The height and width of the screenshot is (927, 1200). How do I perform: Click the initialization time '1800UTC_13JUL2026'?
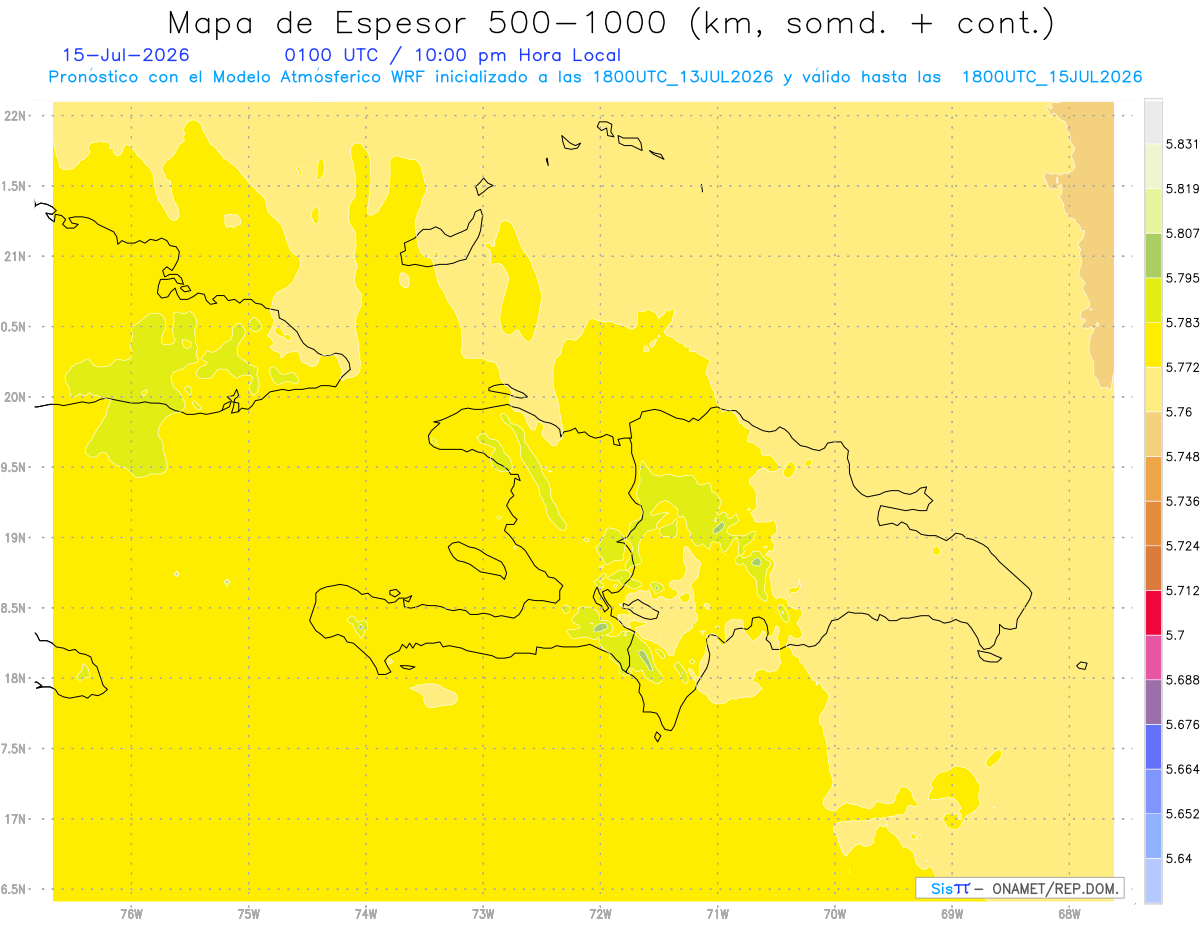tap(682, 77)
